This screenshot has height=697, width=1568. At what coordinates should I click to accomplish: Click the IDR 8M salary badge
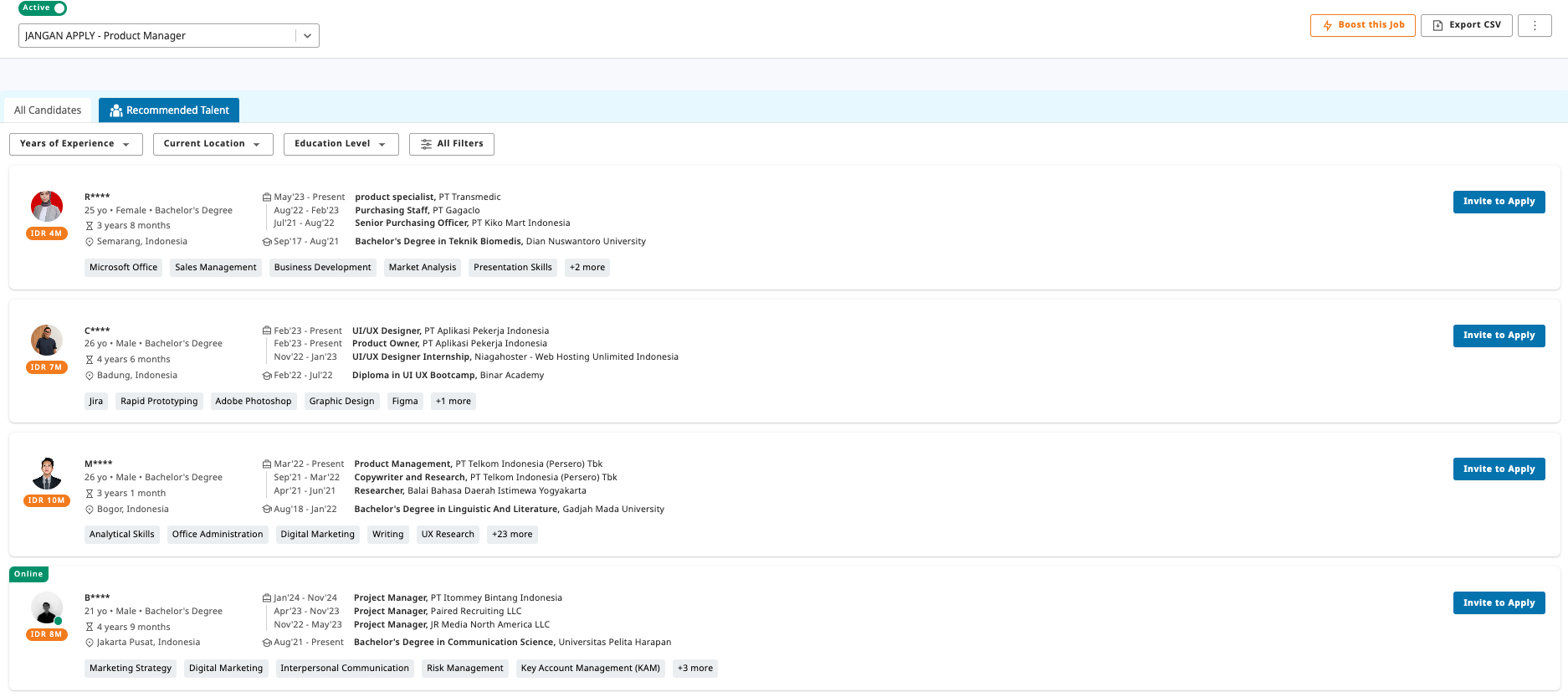coord(47,634)
